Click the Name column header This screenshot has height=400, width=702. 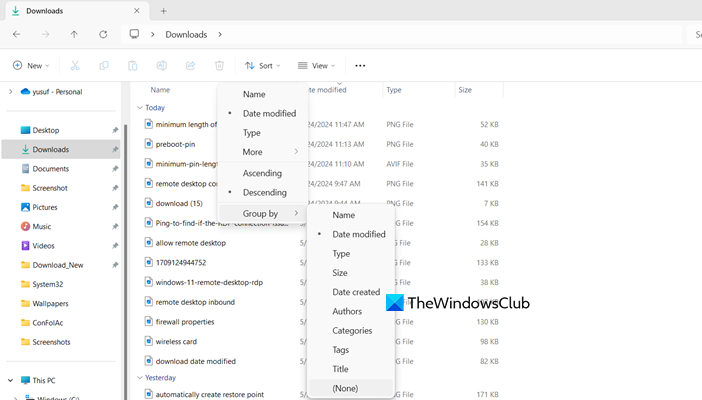160,90
